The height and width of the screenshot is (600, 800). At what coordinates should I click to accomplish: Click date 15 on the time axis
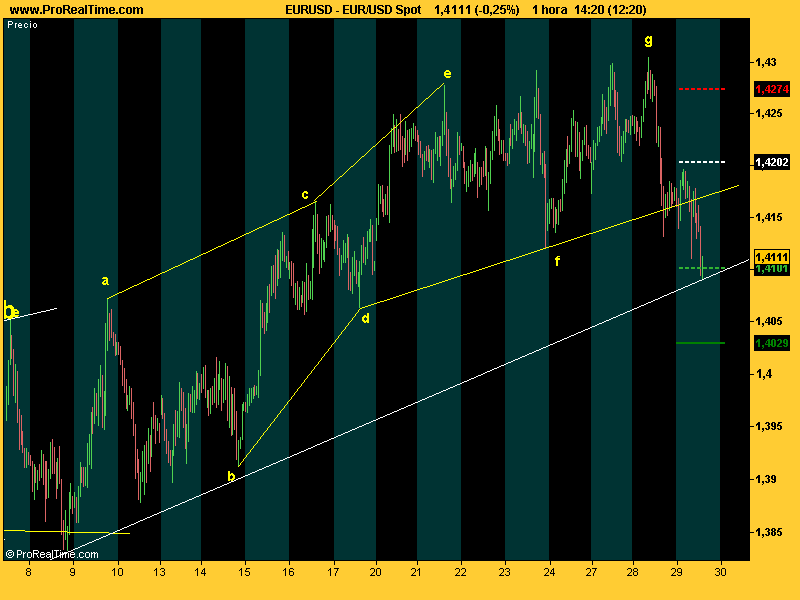pyautogui.click(x=245, y=572)
